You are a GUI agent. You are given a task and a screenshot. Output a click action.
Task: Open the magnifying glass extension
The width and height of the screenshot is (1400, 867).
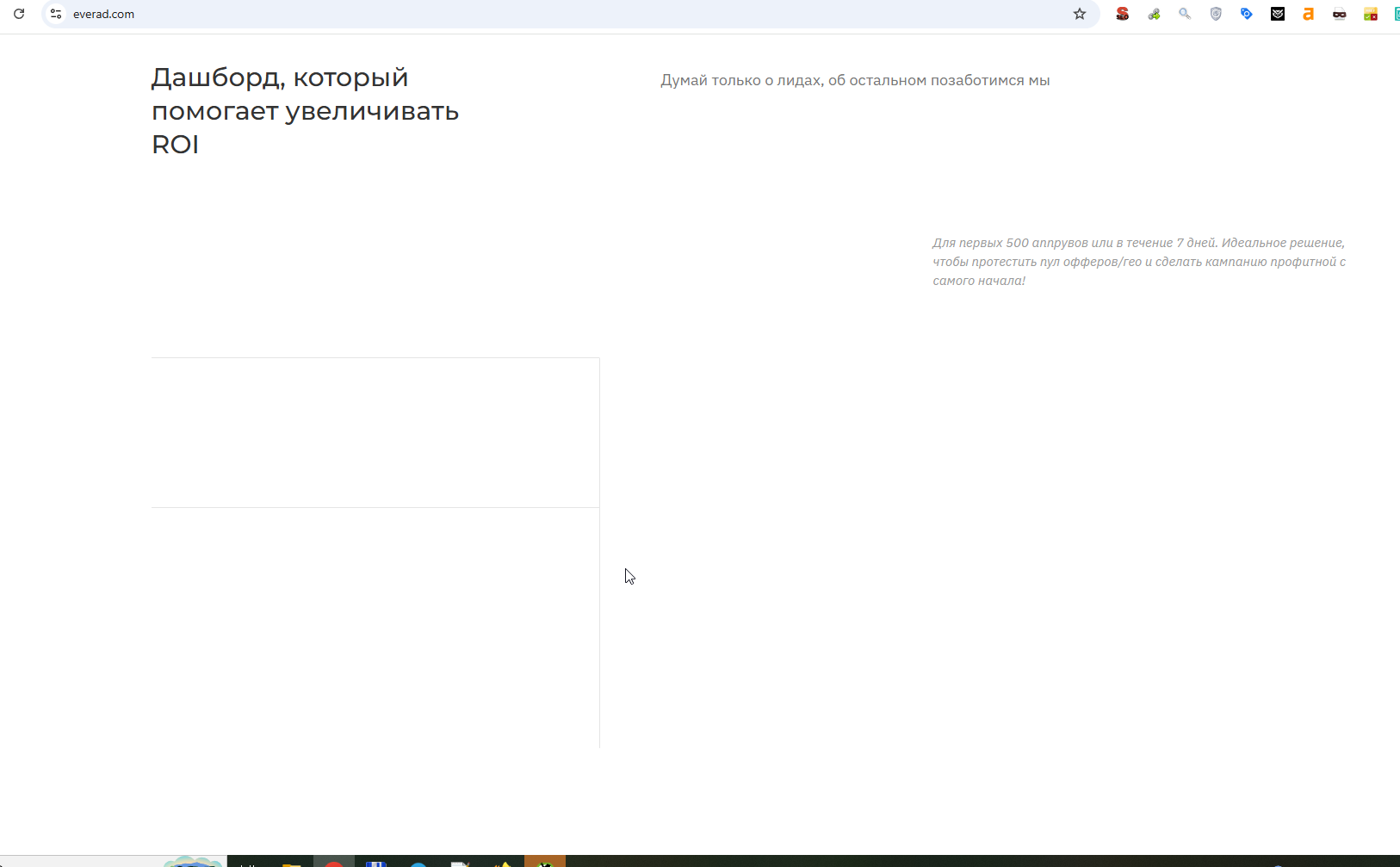(1185, 14)
